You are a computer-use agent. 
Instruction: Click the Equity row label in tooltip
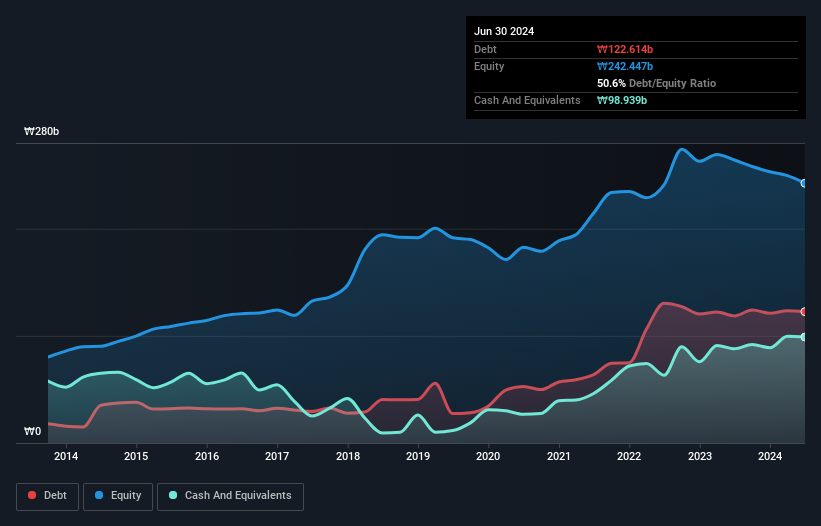[x=489, y=66]
